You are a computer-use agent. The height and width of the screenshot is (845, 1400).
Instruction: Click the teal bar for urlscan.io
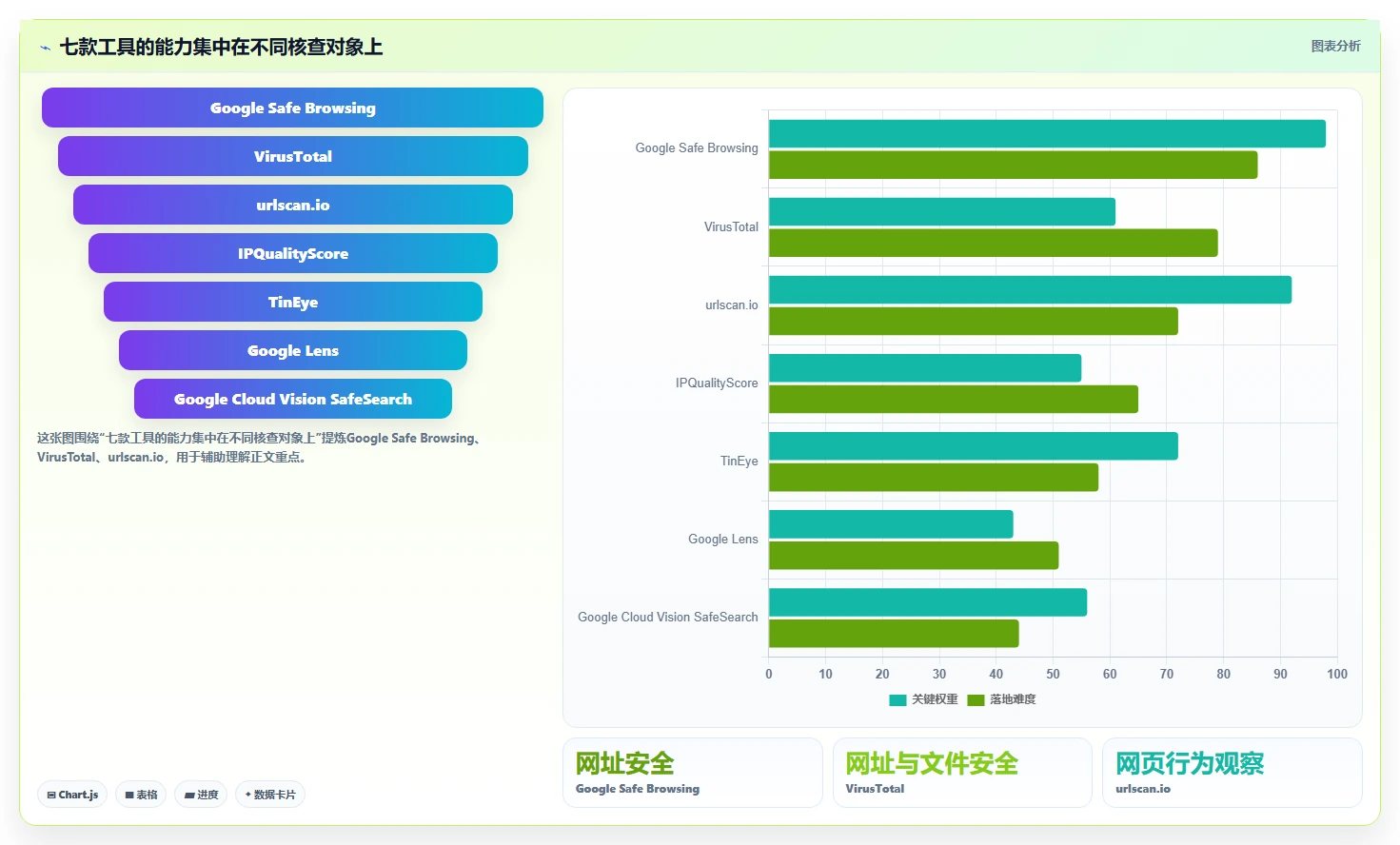pos(1030,289)
